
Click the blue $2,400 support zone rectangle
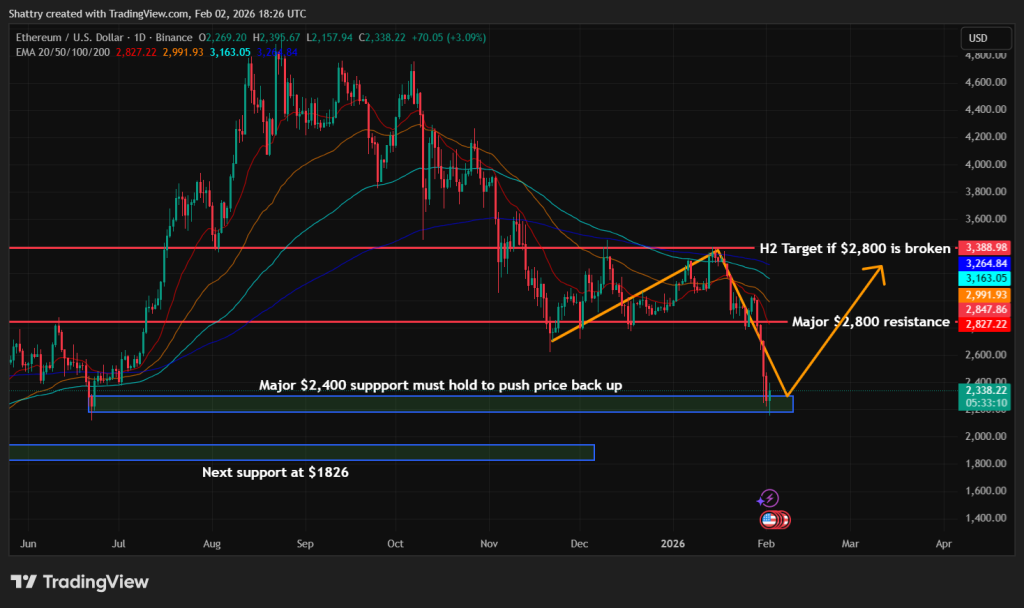(440, 404)
